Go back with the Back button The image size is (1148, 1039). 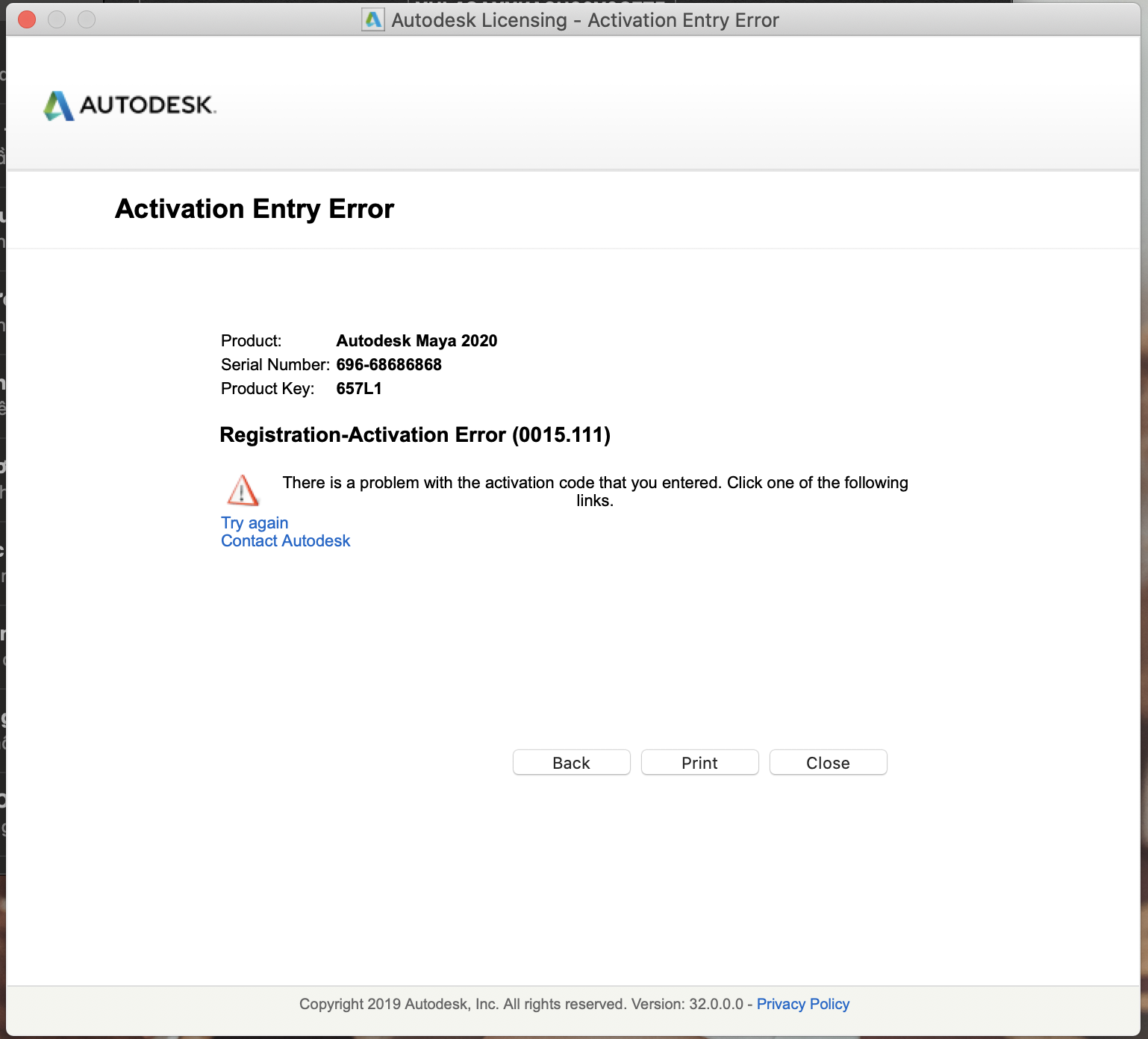[572, 763]
